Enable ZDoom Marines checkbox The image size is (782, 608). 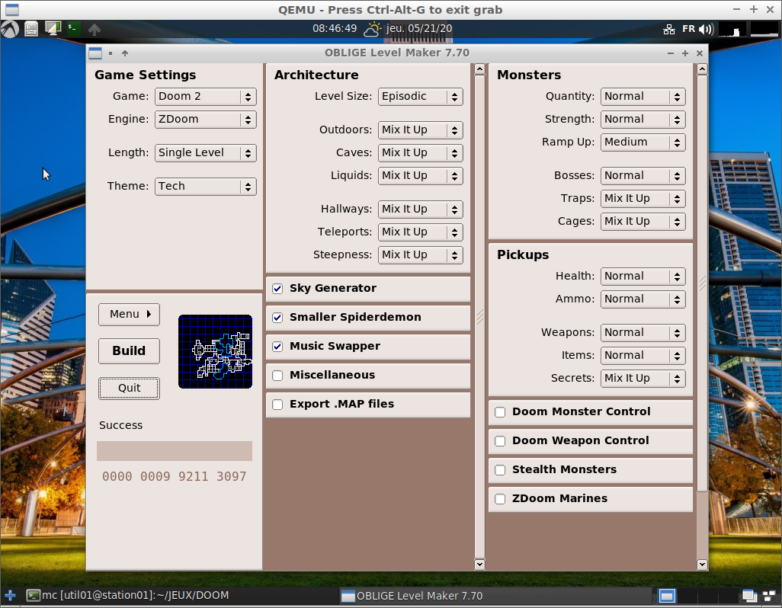pyautogui.click(x=500, y=499)
